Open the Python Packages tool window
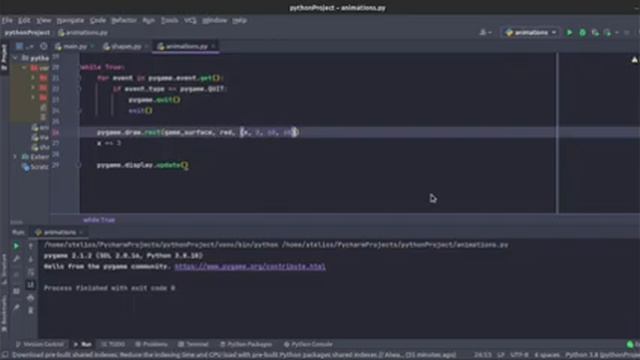This screenshot has width=640, height=360. (246, 344)
